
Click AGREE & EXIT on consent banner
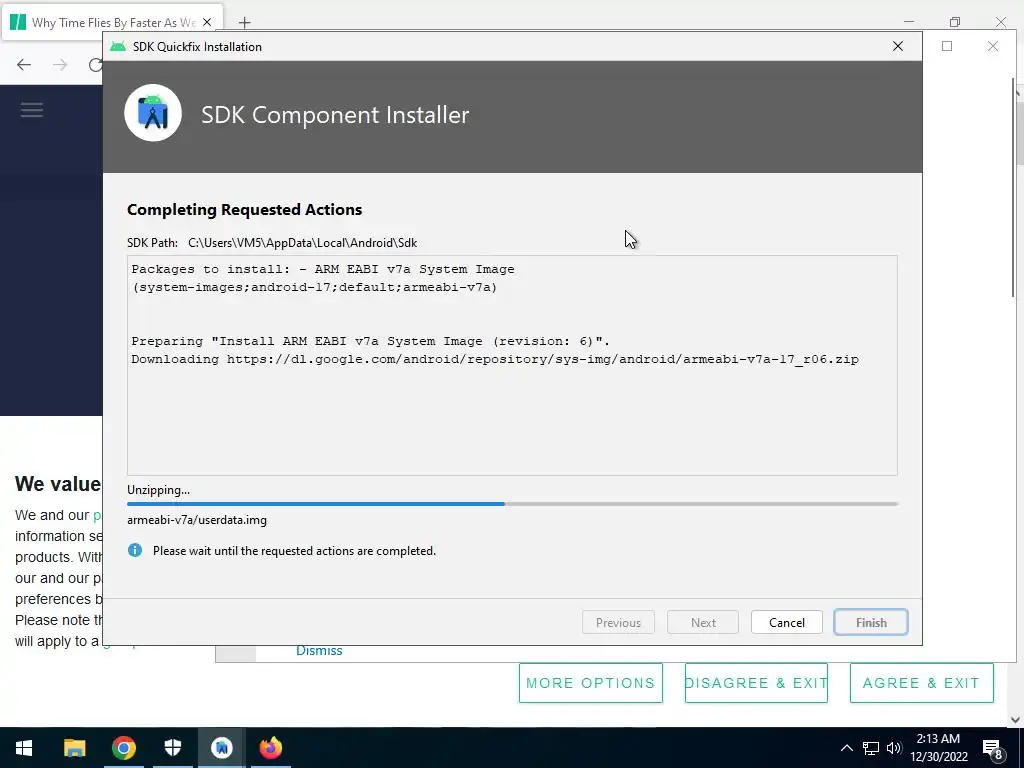point(921,683)
